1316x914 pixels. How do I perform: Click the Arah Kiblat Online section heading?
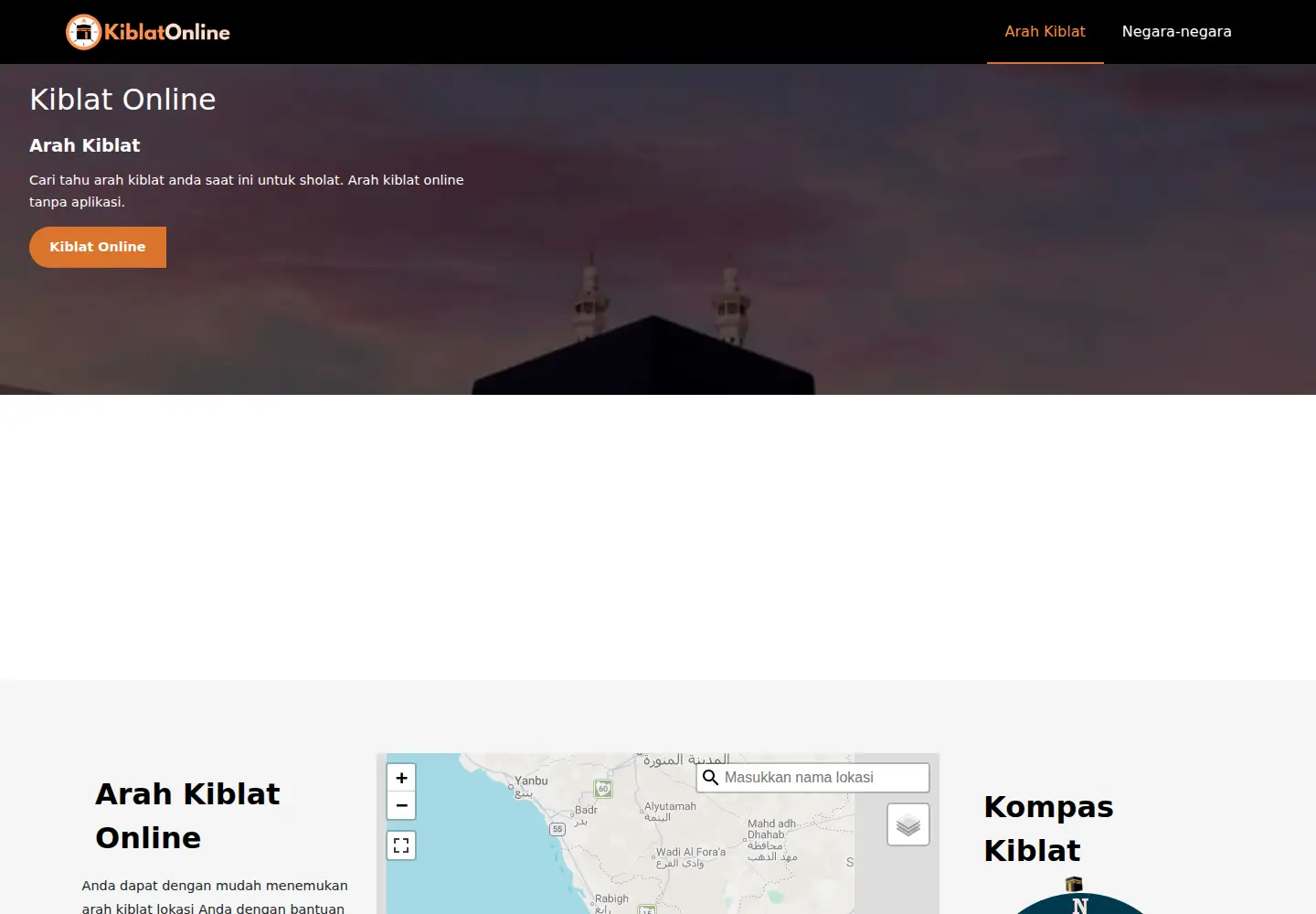coord(187,815)
